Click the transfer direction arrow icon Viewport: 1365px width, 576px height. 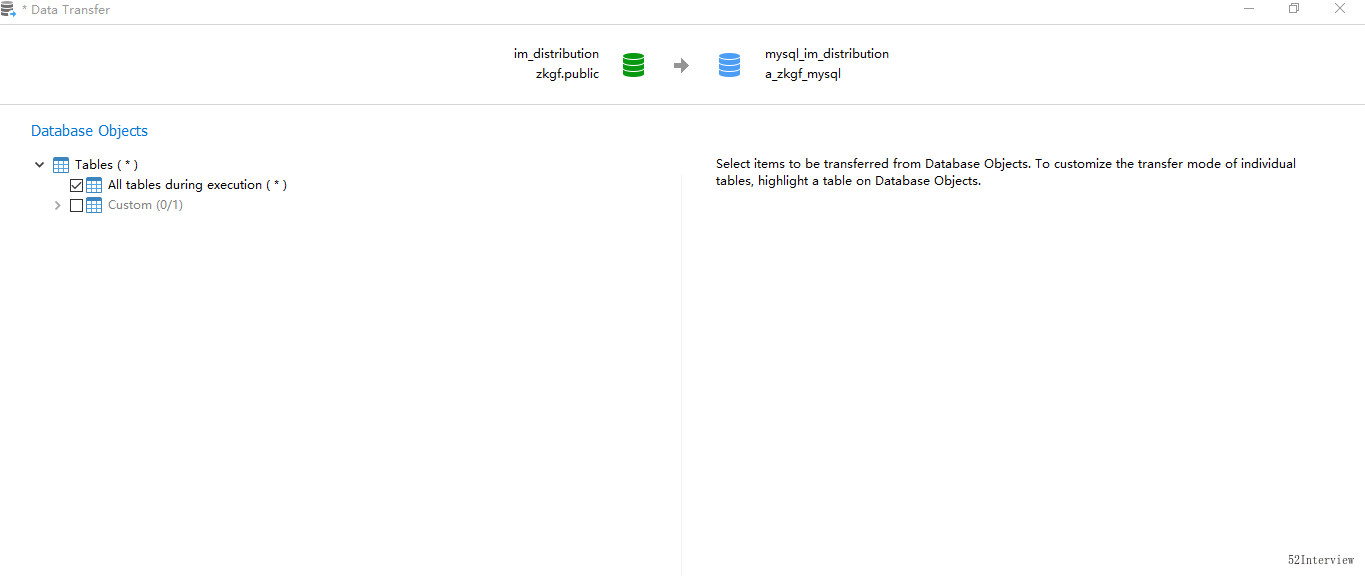coord(681,66)
